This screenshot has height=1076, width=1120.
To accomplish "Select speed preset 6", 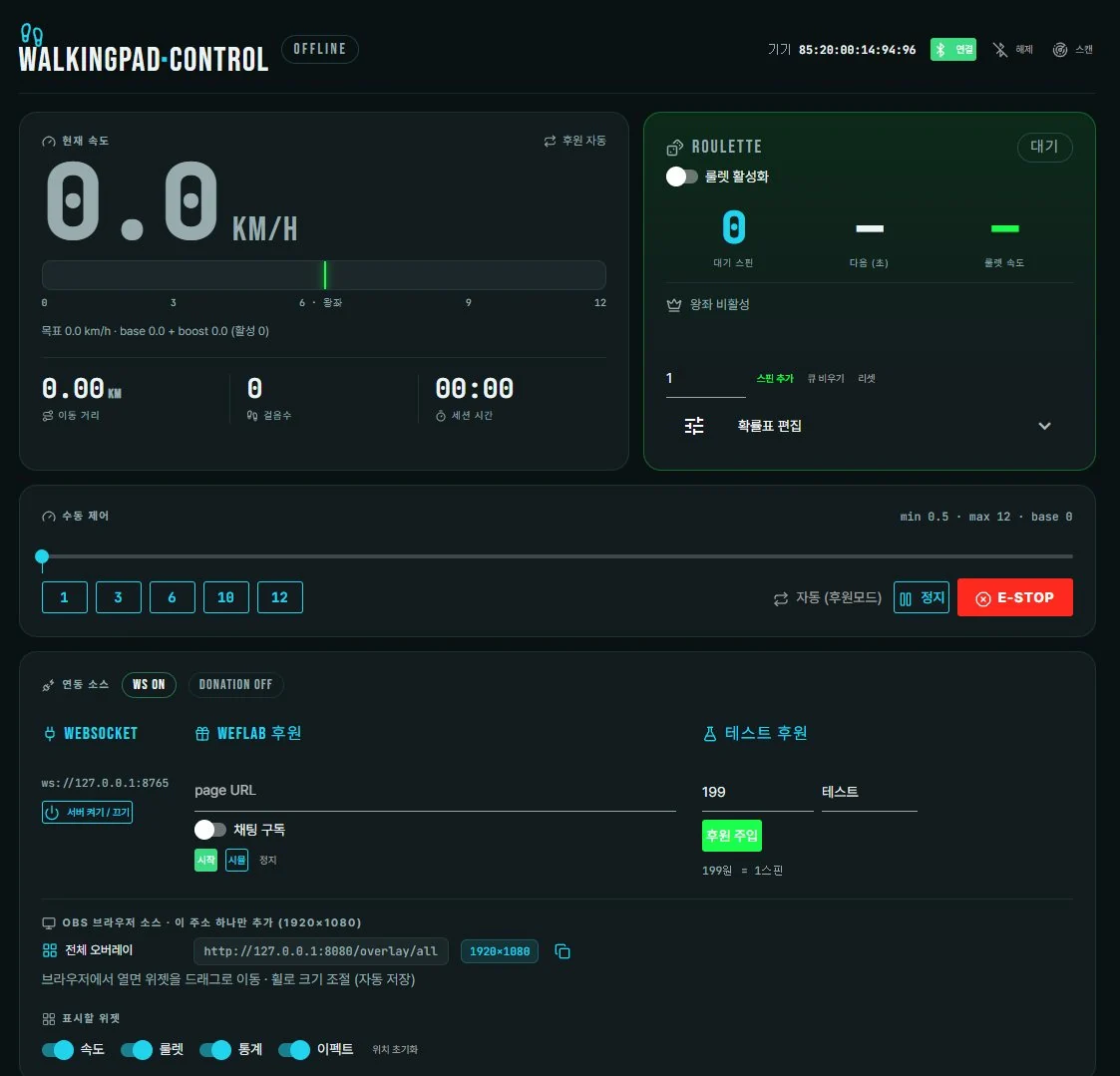I will click(173, 597).
